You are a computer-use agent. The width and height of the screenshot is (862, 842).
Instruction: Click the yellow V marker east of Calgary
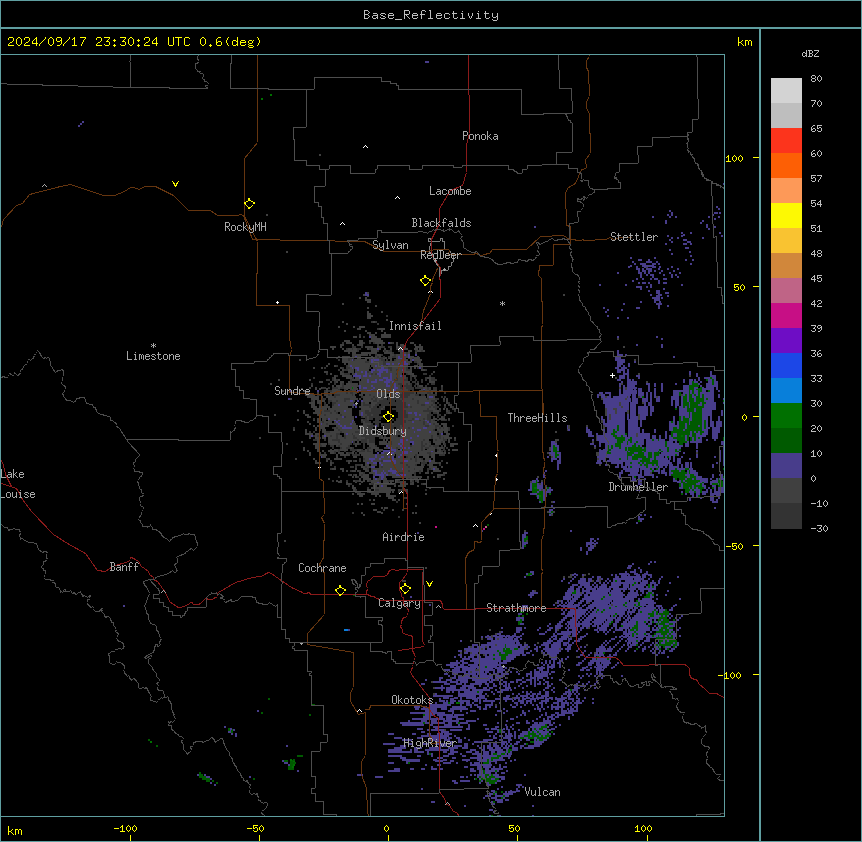(x=429, y=584)
